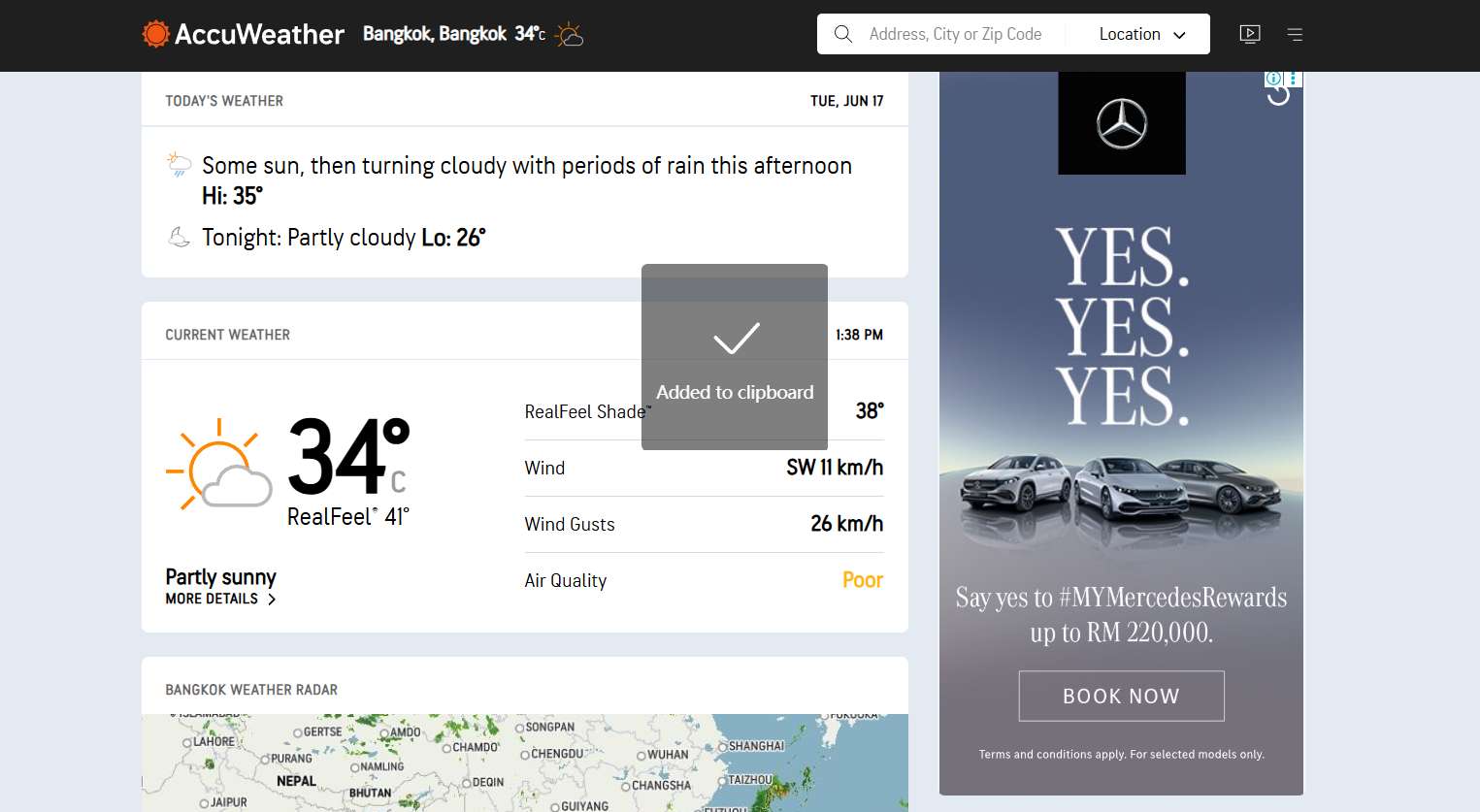Click the weather radar map
Screen dimensions: 1480x812
(x=525, y=763)
